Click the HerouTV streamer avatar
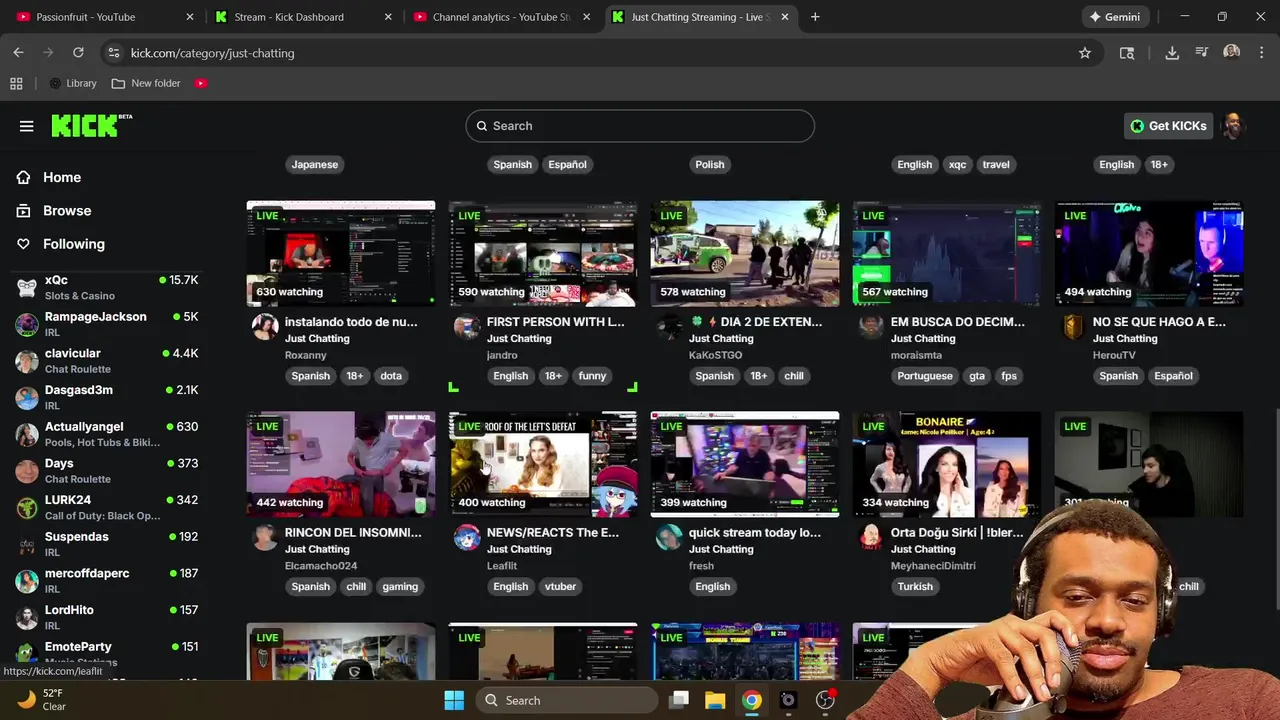Screen dimensions: 1280x720 pos(1073,327)
